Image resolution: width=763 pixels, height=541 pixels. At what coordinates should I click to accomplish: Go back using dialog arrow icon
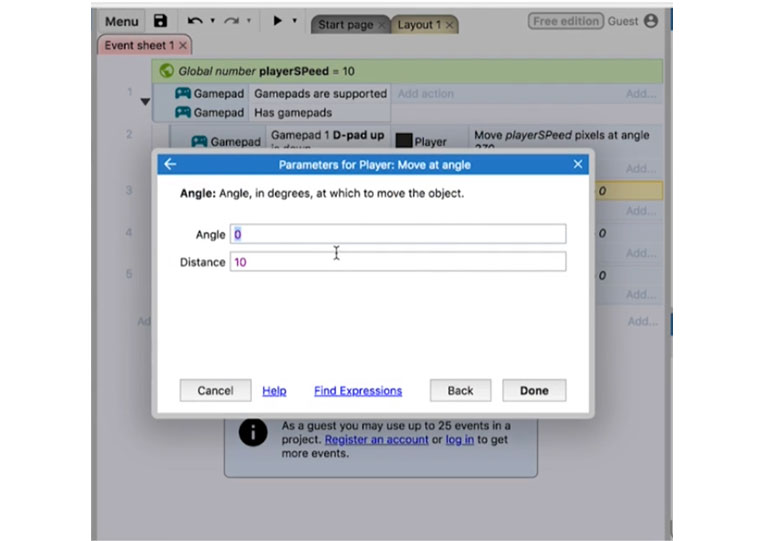[x=170, y=164]
